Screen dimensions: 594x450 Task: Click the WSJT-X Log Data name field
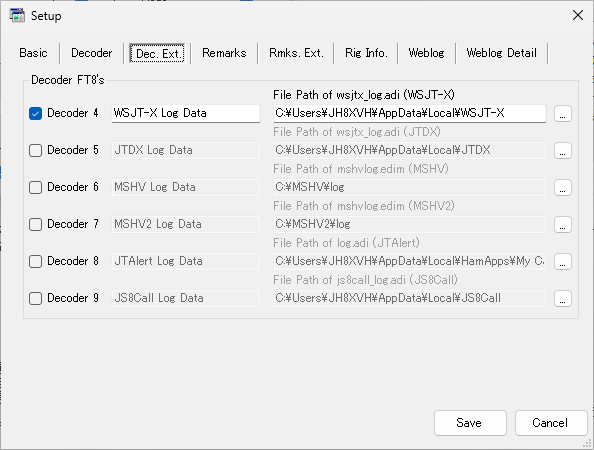pos(186,113)
